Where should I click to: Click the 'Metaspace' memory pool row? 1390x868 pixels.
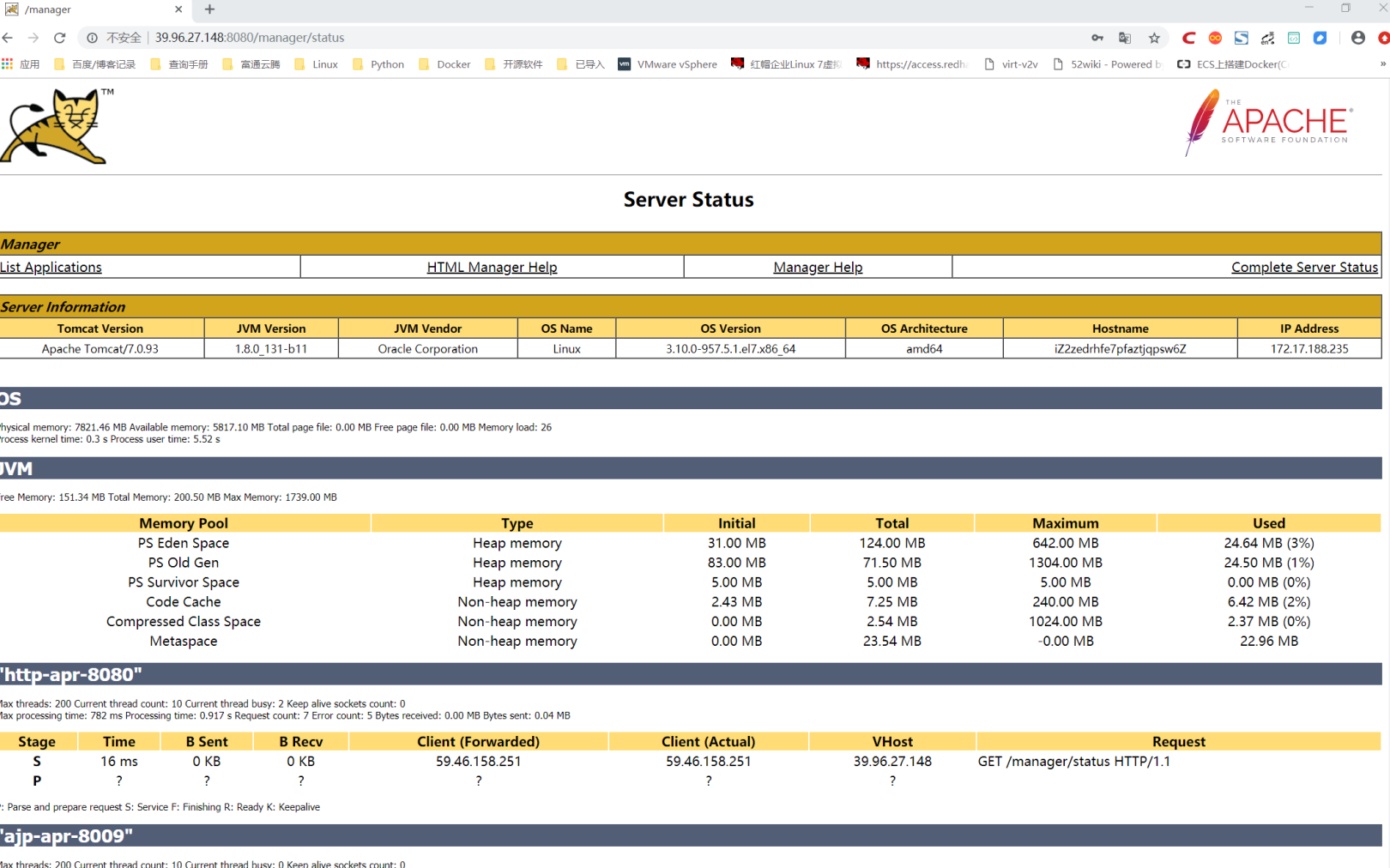[691, 642]
